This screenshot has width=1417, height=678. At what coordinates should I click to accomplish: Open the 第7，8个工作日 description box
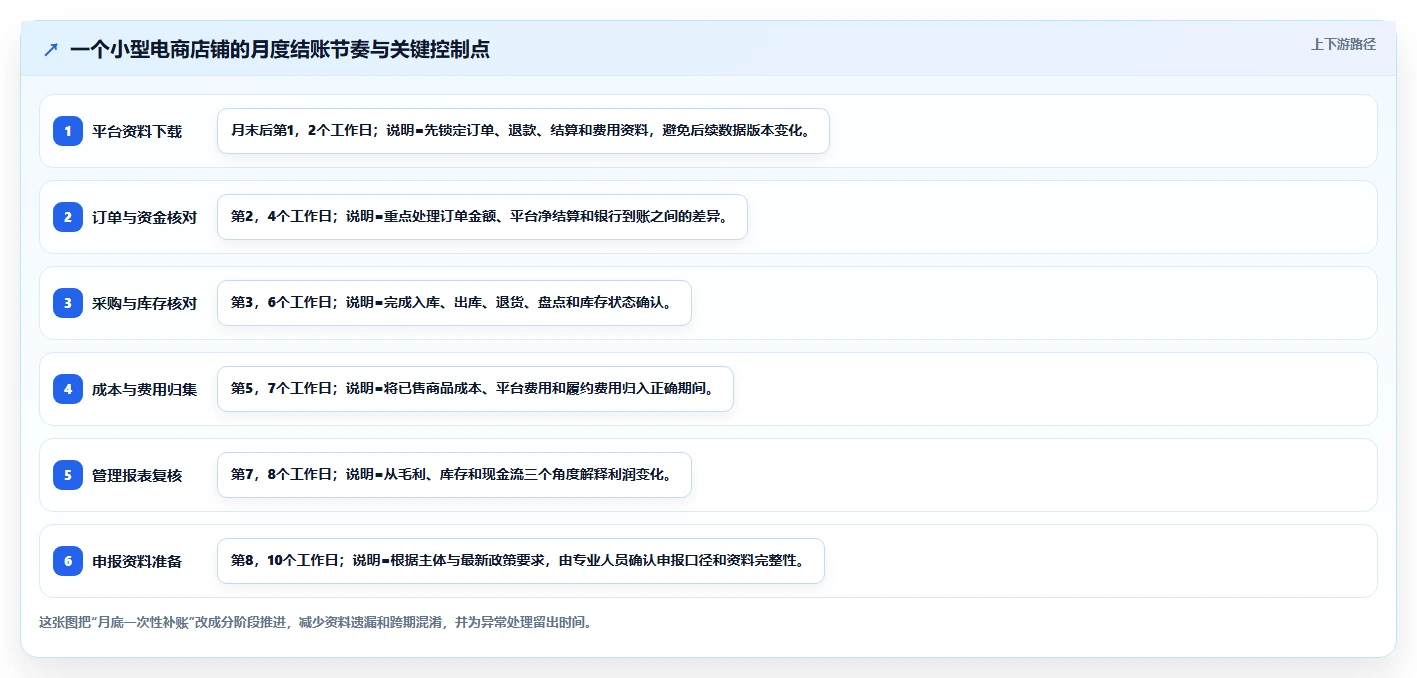pyautogui.click(x=454, y=475)
